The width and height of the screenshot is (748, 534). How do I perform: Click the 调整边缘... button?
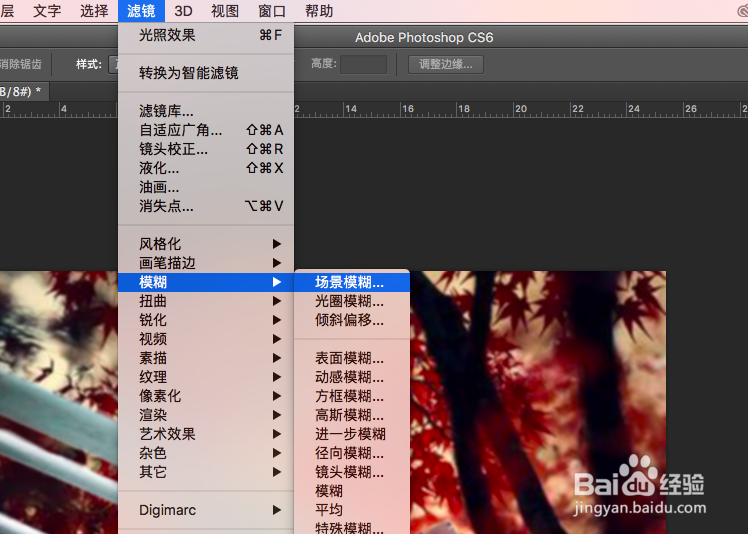(x=446, y=64)
